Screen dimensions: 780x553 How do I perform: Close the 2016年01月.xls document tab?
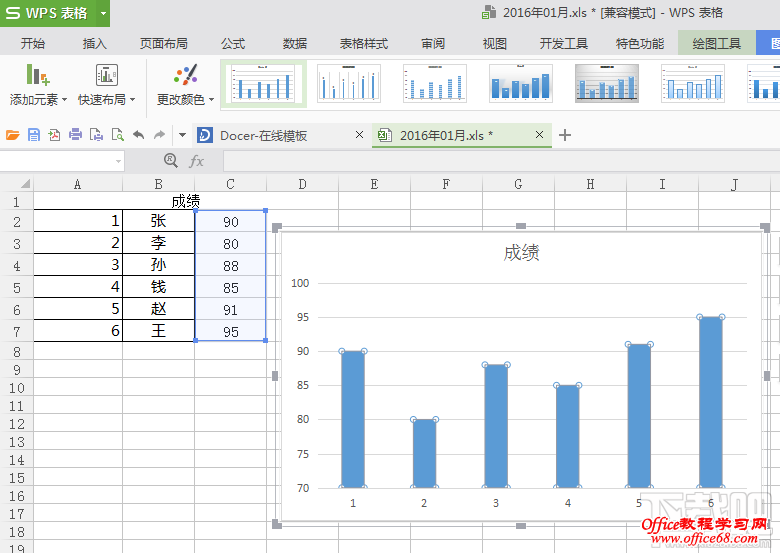pyautogui.click(x=540, y=135)
